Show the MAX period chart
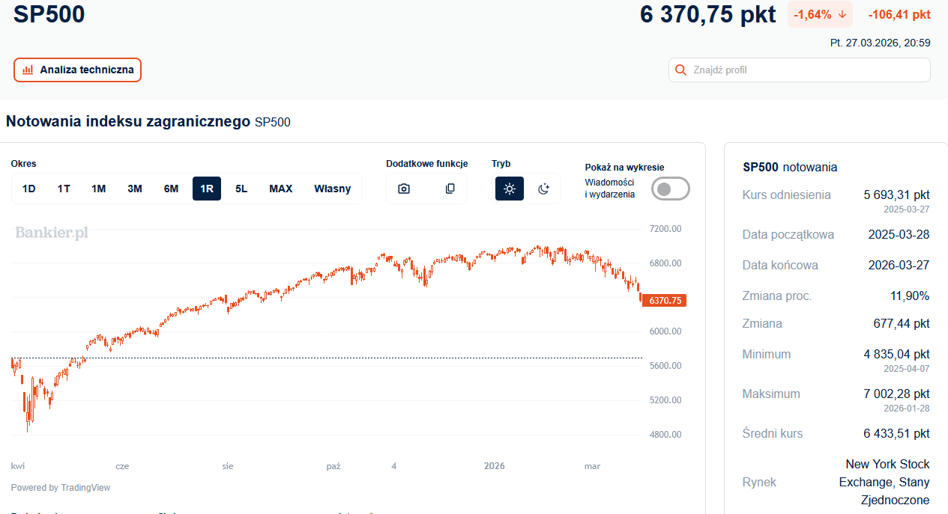This screenshot has width=948, height=514. pyautogui.click(x=281, y=189)
